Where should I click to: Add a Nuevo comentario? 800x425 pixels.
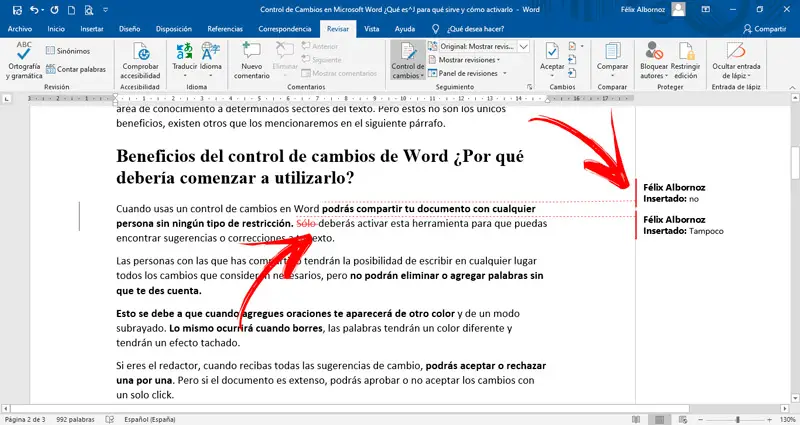(x=252, y=60)
